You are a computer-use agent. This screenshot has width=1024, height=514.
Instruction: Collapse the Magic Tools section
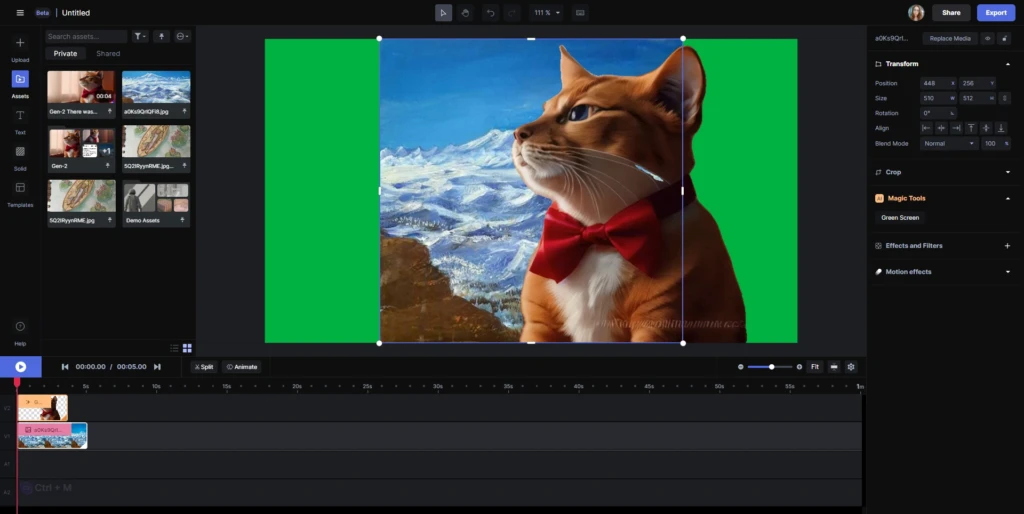click(x=1008, y=199)
